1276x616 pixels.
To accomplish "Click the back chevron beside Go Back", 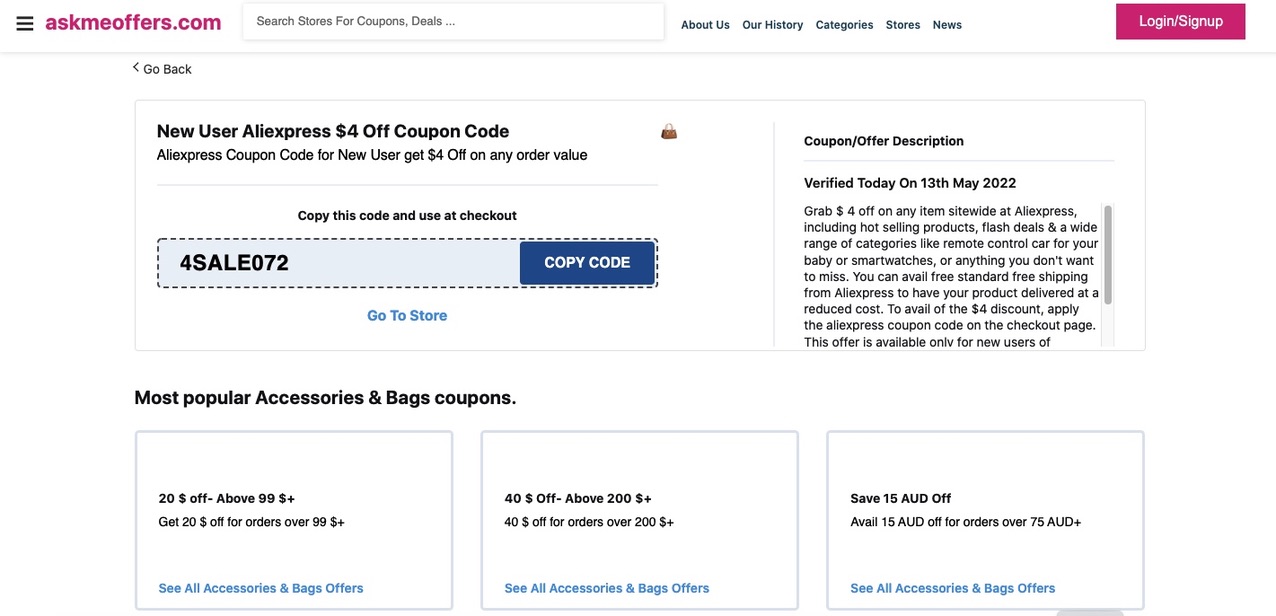I will point(136,67).
